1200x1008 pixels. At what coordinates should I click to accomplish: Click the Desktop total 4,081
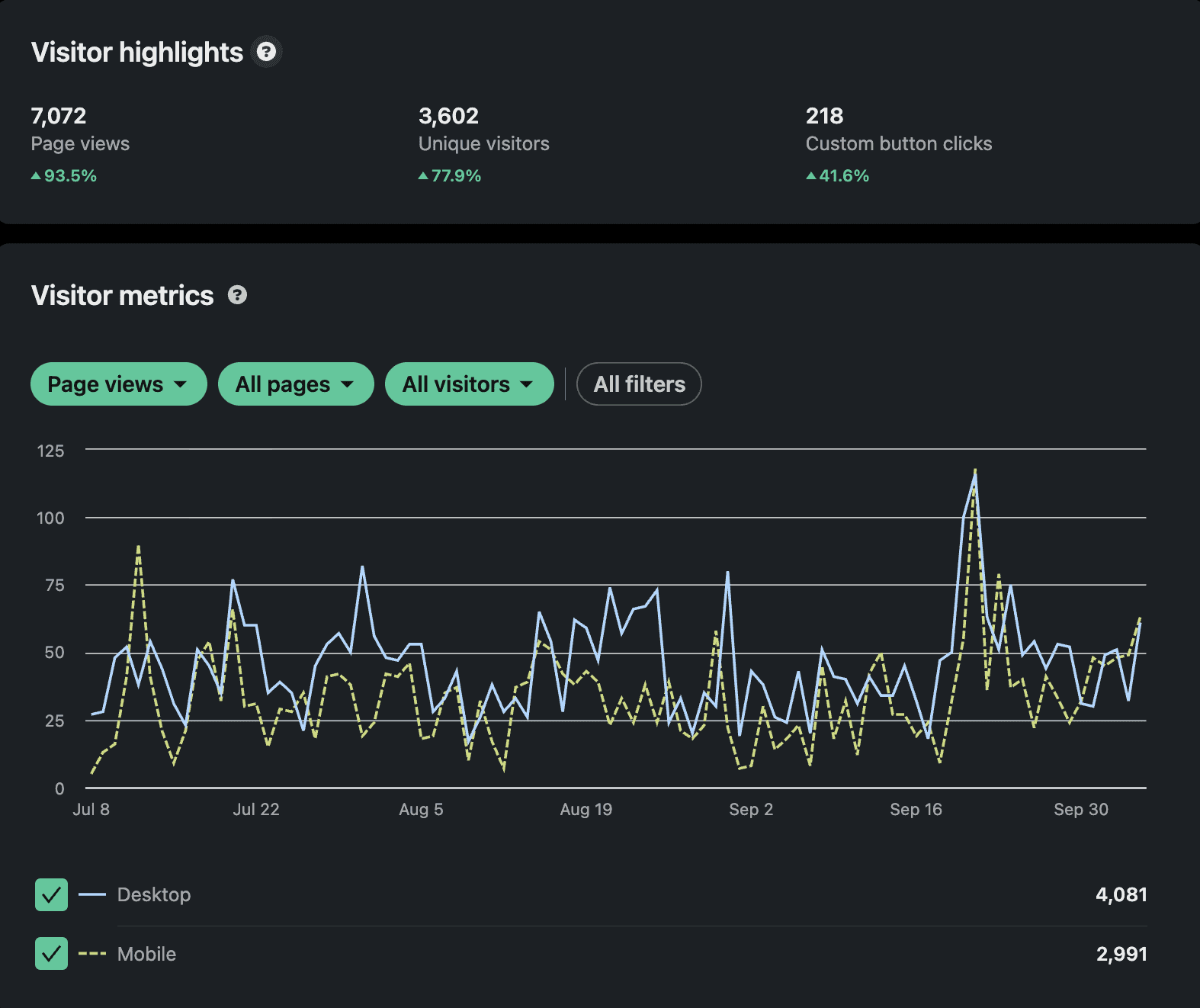(x=1121, y=894)
